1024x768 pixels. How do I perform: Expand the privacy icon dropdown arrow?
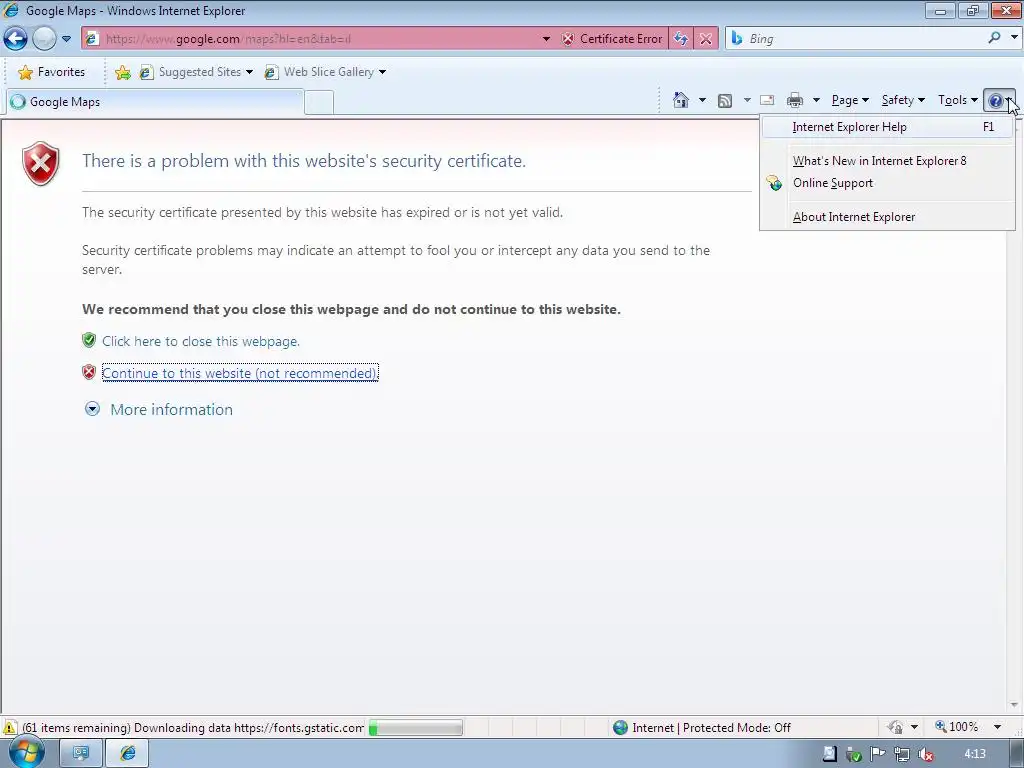coord(914,727)
